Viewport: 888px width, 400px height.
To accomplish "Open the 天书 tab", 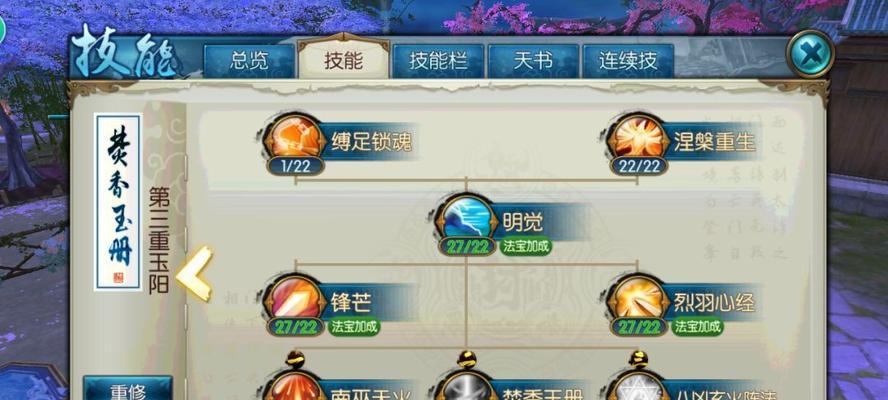I will (x=533, y=61).
